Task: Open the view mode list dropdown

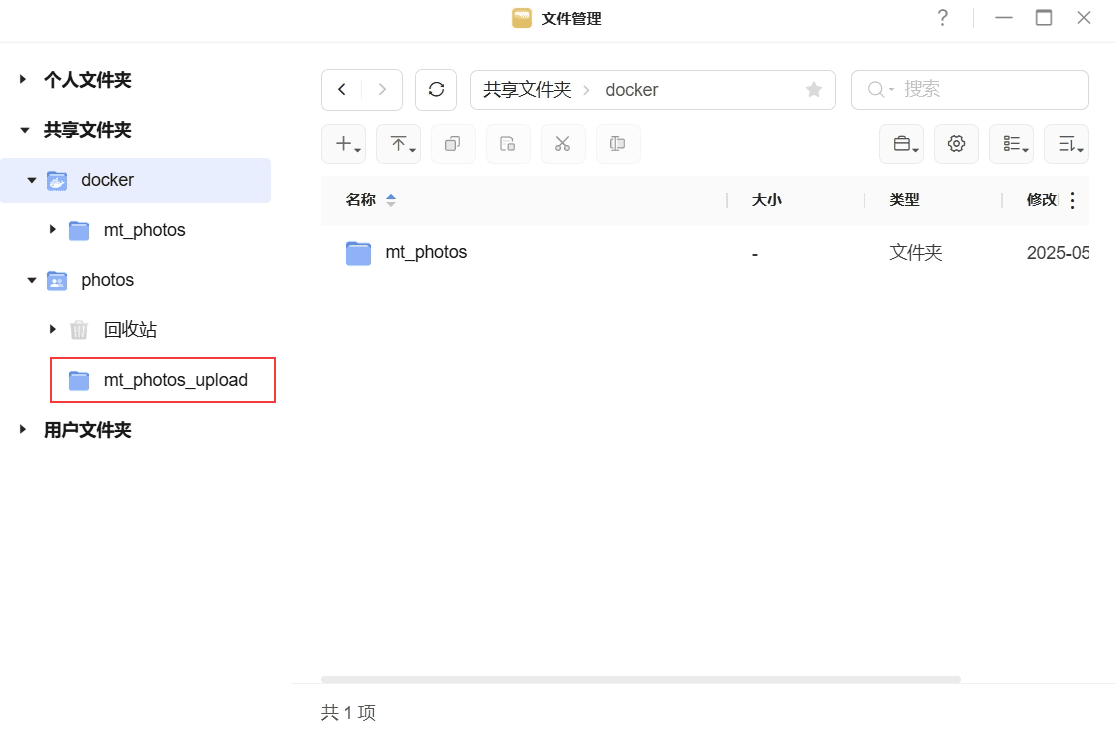Action: 1011,144
